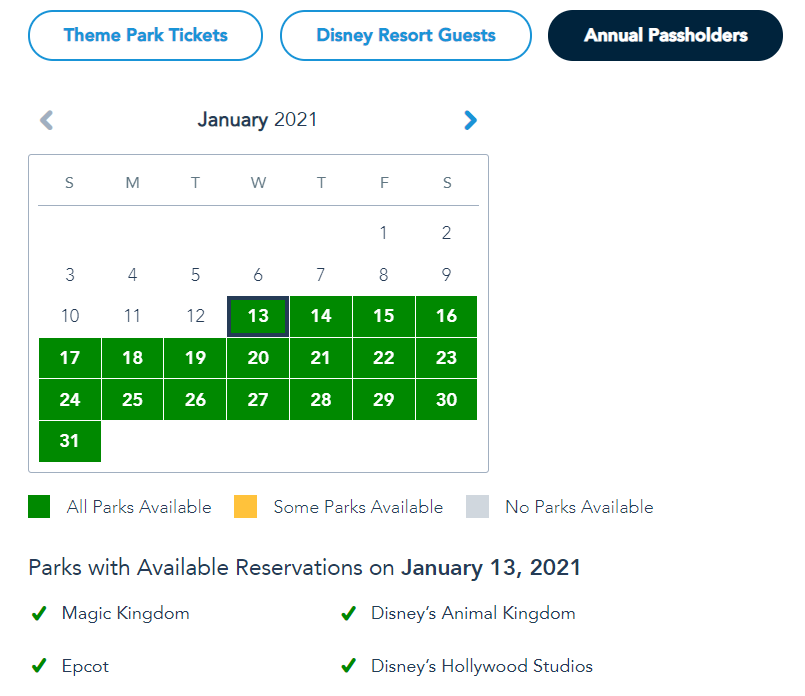Click the January 2021 month heading

point(257,121)
